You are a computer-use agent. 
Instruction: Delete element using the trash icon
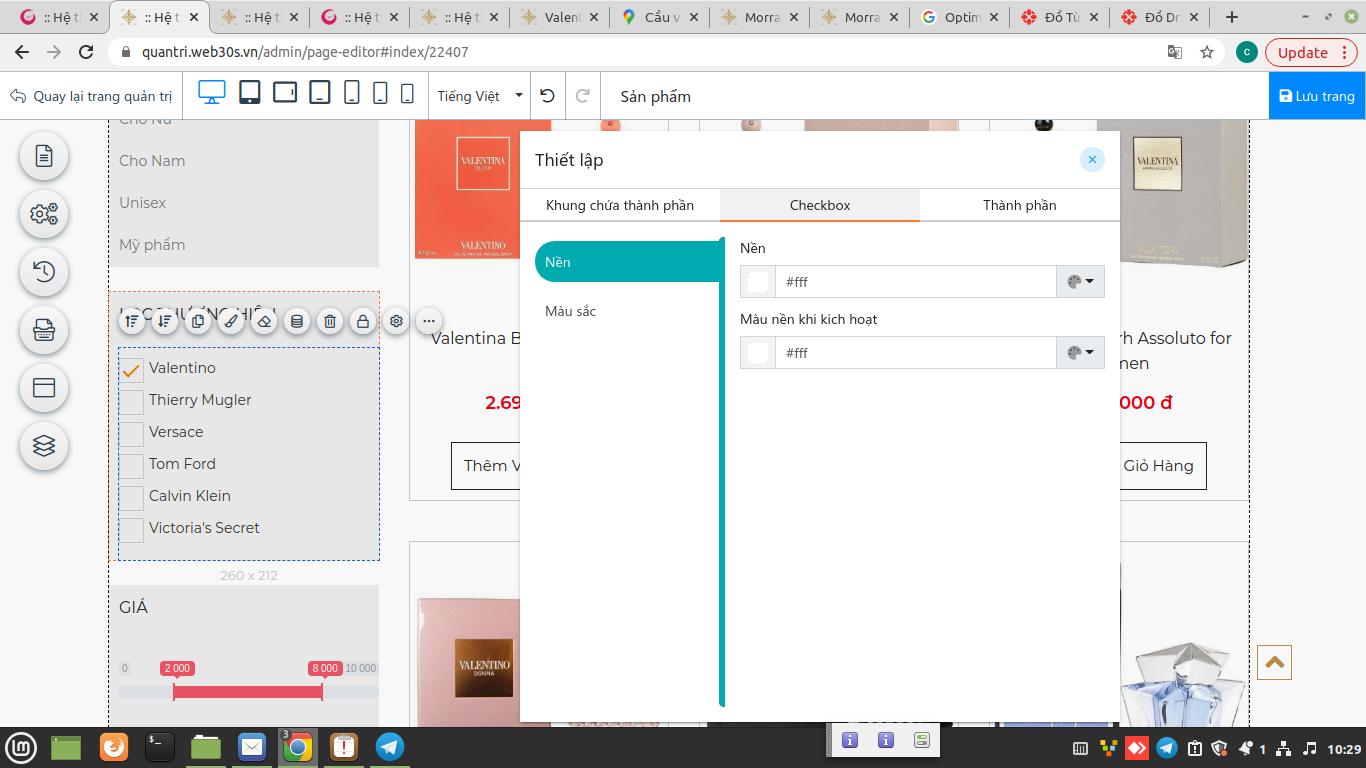pos(330,321)
